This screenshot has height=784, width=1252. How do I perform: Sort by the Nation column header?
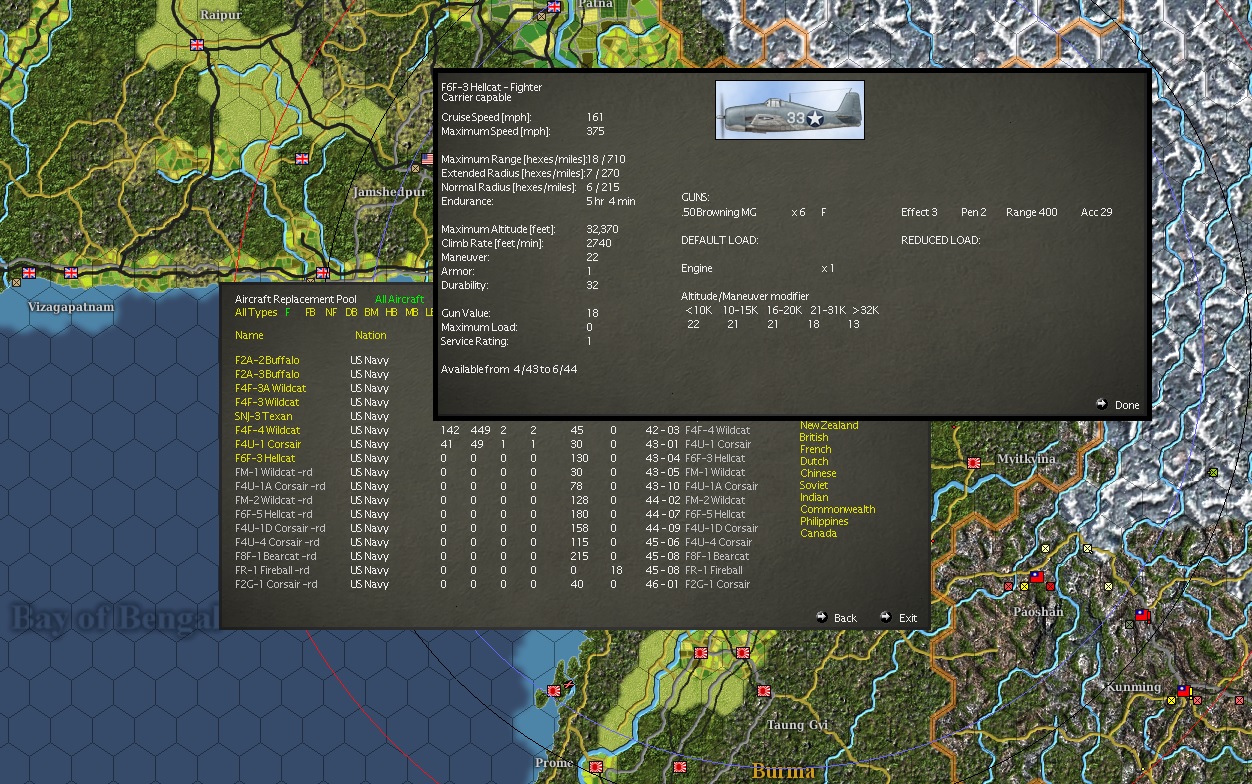(370, 335)
